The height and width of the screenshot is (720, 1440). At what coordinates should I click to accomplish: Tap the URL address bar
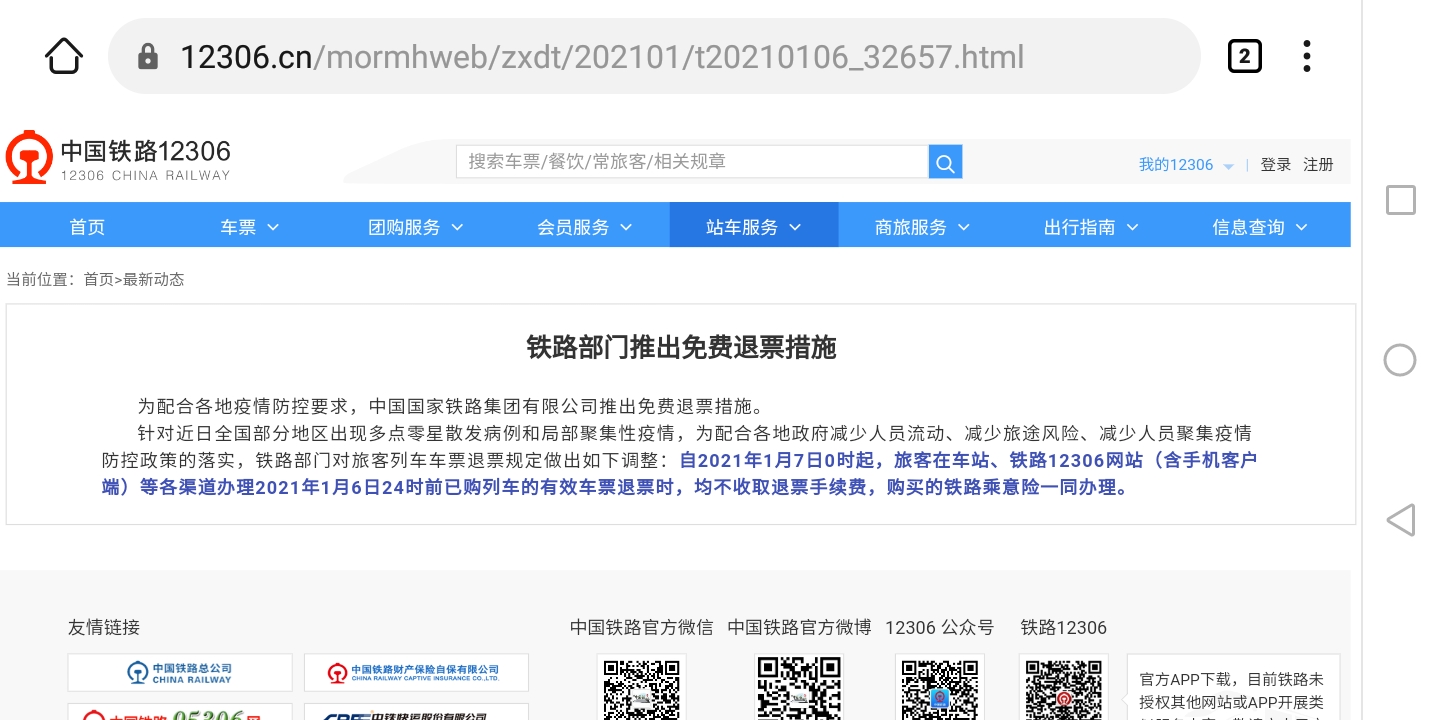click(654, 56)
